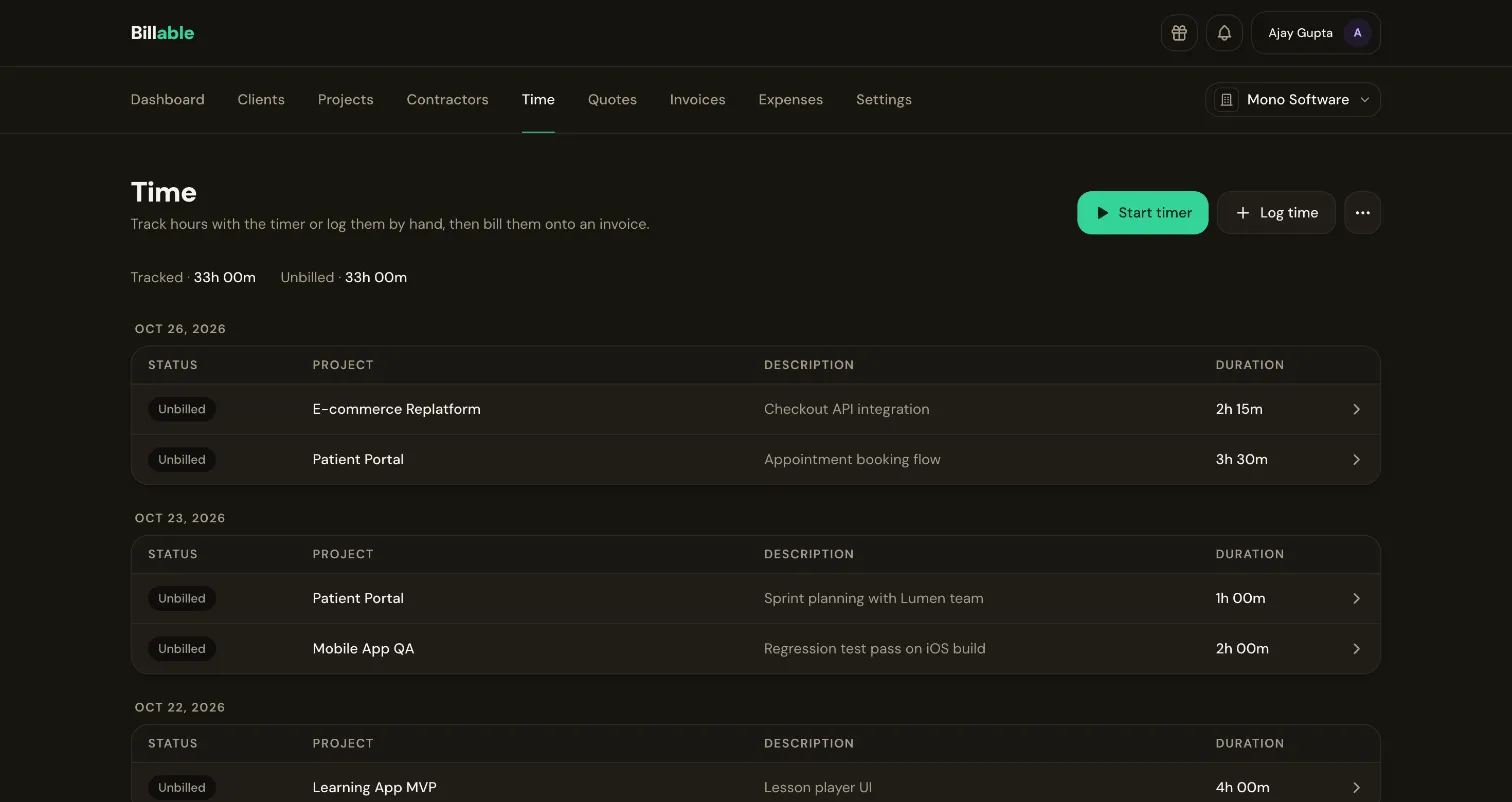
Task: Open the Appointment booking flow entry chevron
Action: [1356, 460]
